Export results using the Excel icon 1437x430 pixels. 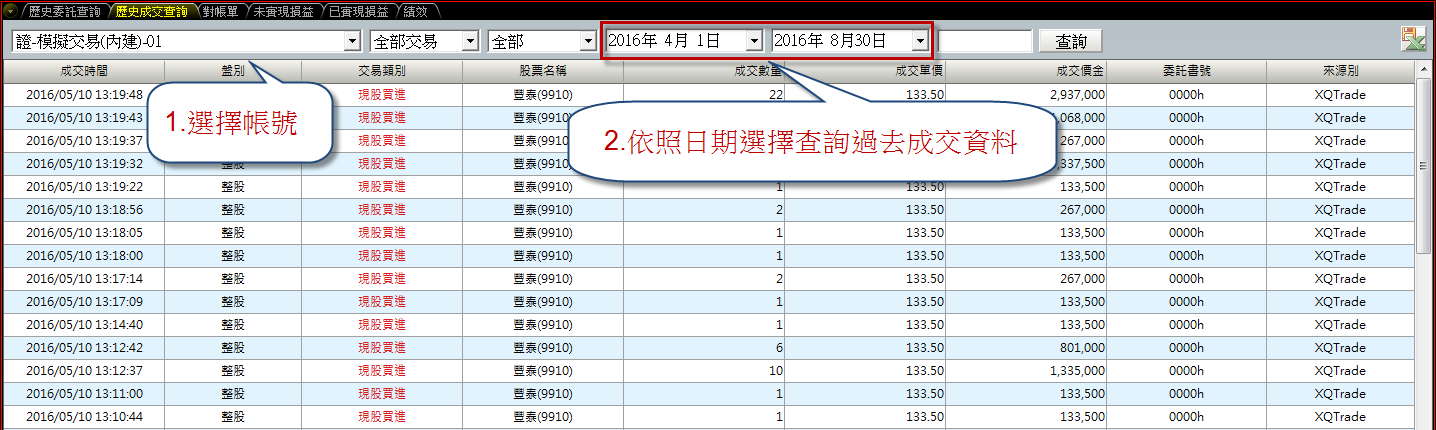coord(1413,40)
